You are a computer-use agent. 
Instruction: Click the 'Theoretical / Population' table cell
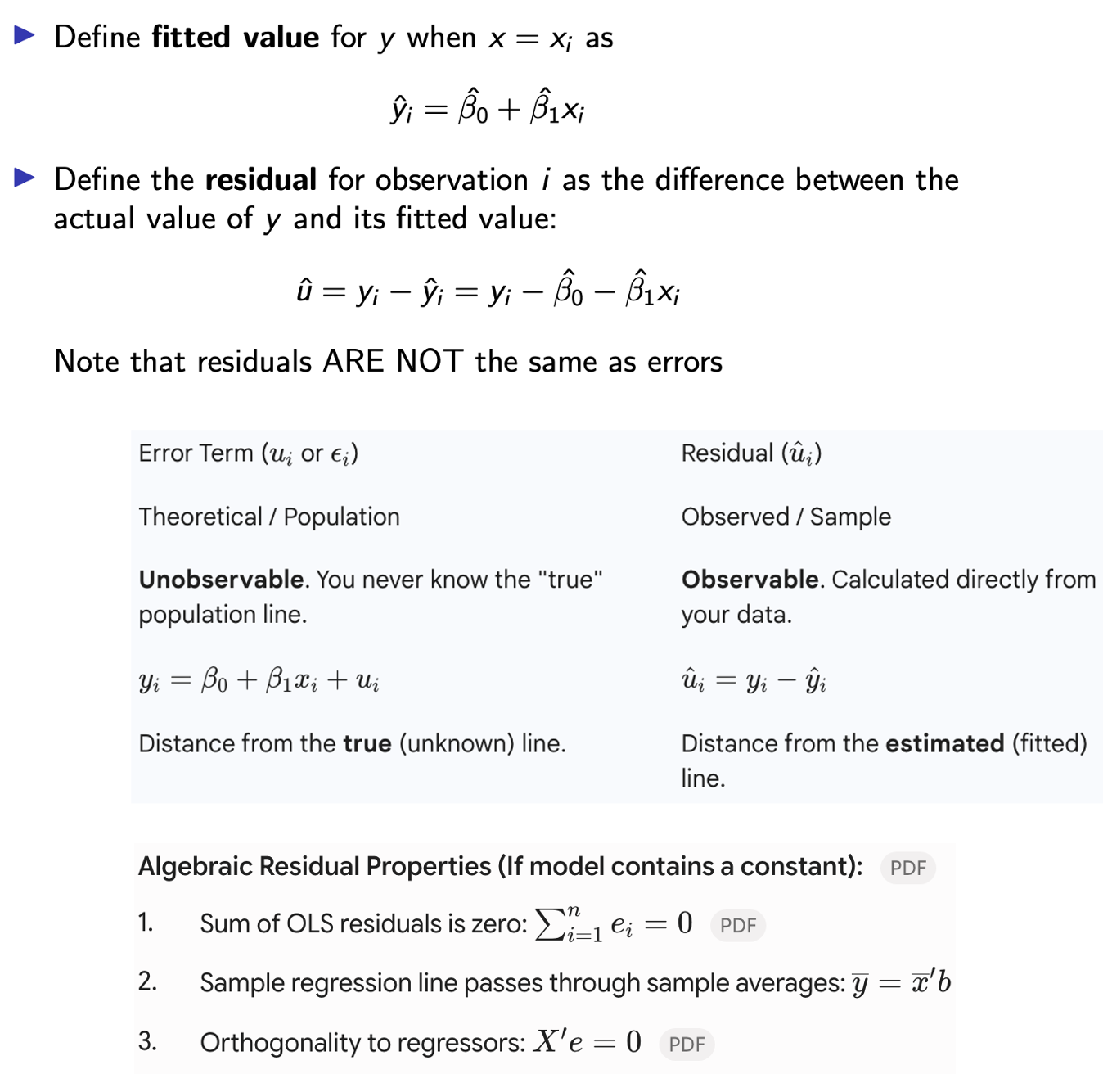point(269,517)
